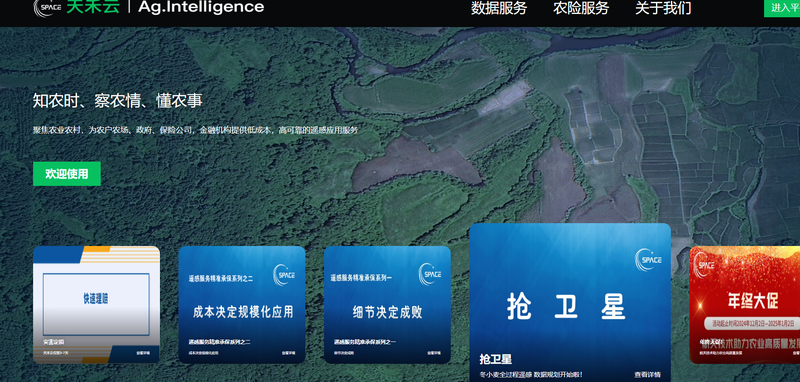This screenshot has width=800, height=382.
Task: Click 查看详情 on 细节决定成败 card
Action: point(434,352)
